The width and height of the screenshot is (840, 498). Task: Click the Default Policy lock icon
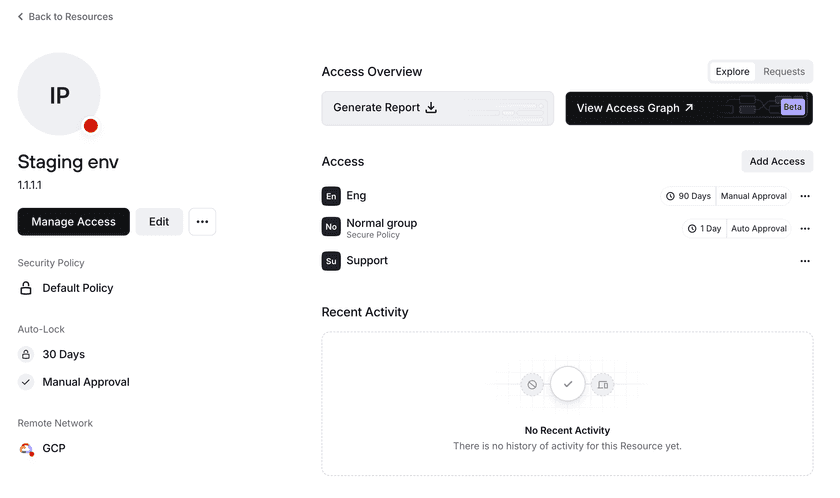pyautogui.click(x=27, y=288)
